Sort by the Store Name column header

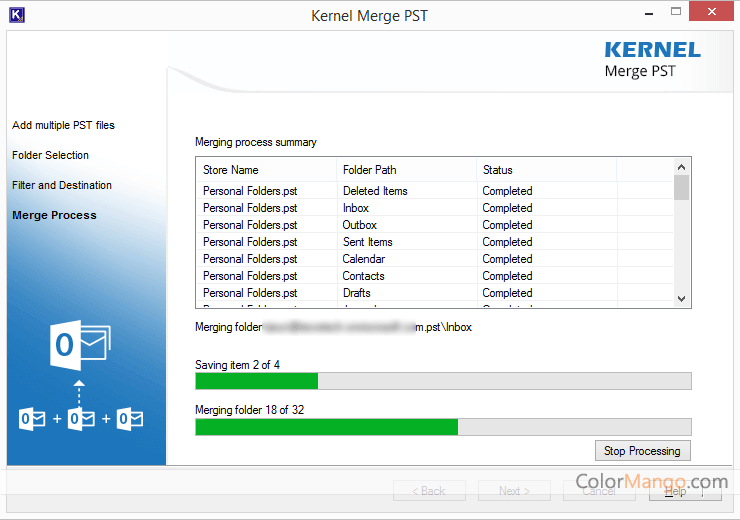coord(231,170)
